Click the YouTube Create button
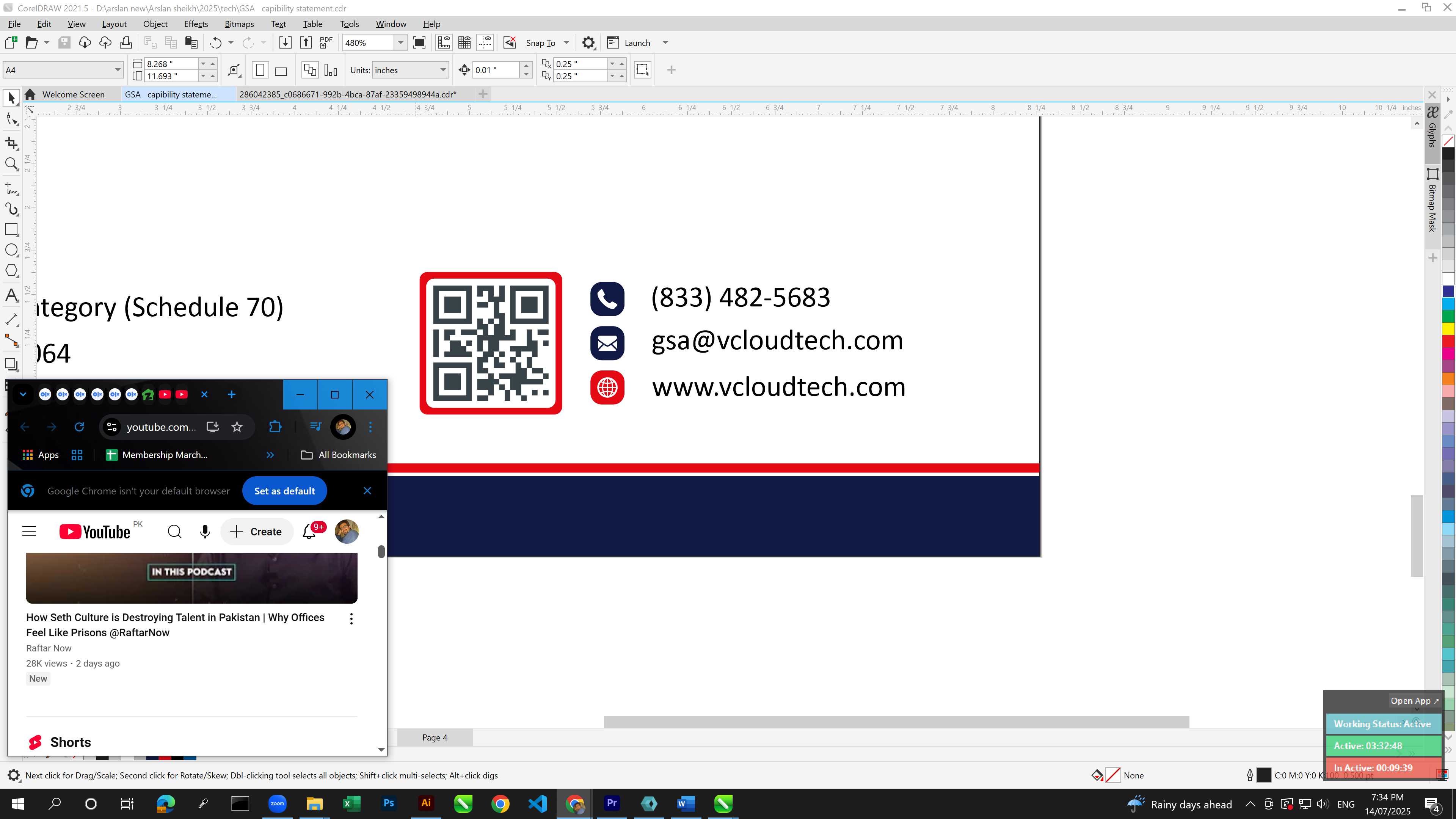This screenshot has width=1456, height=819. pos(256,531)
